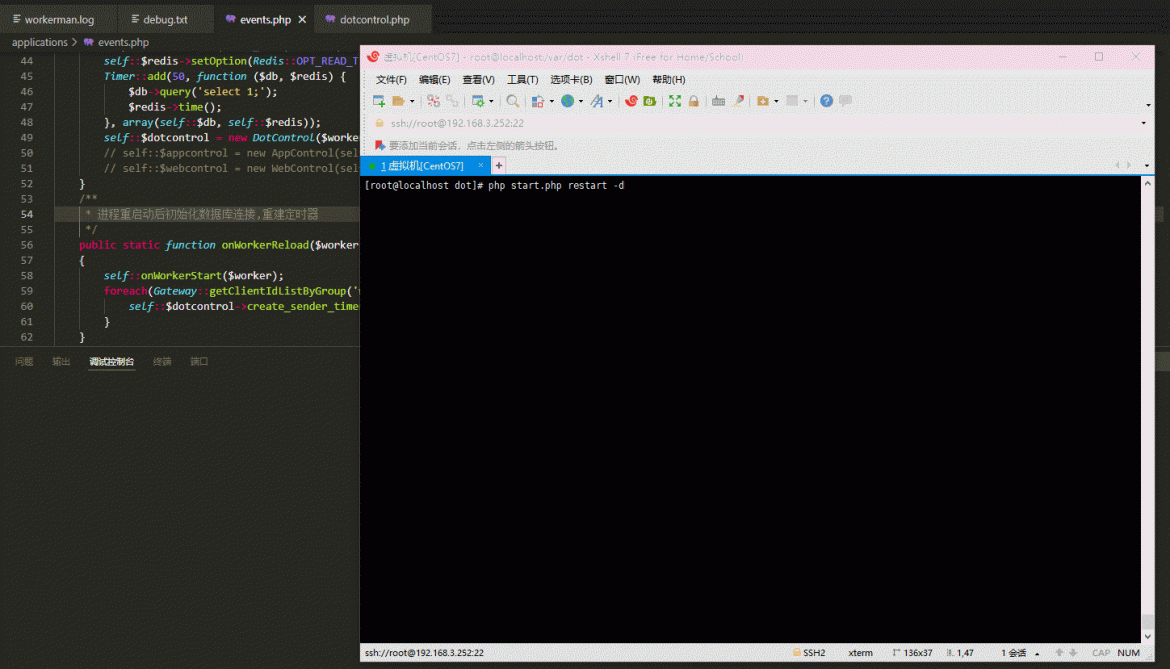Image resolution: width=1170 pixels, height=669 pixels.
Task: Click the SSH address bar input
Action: 761,123
